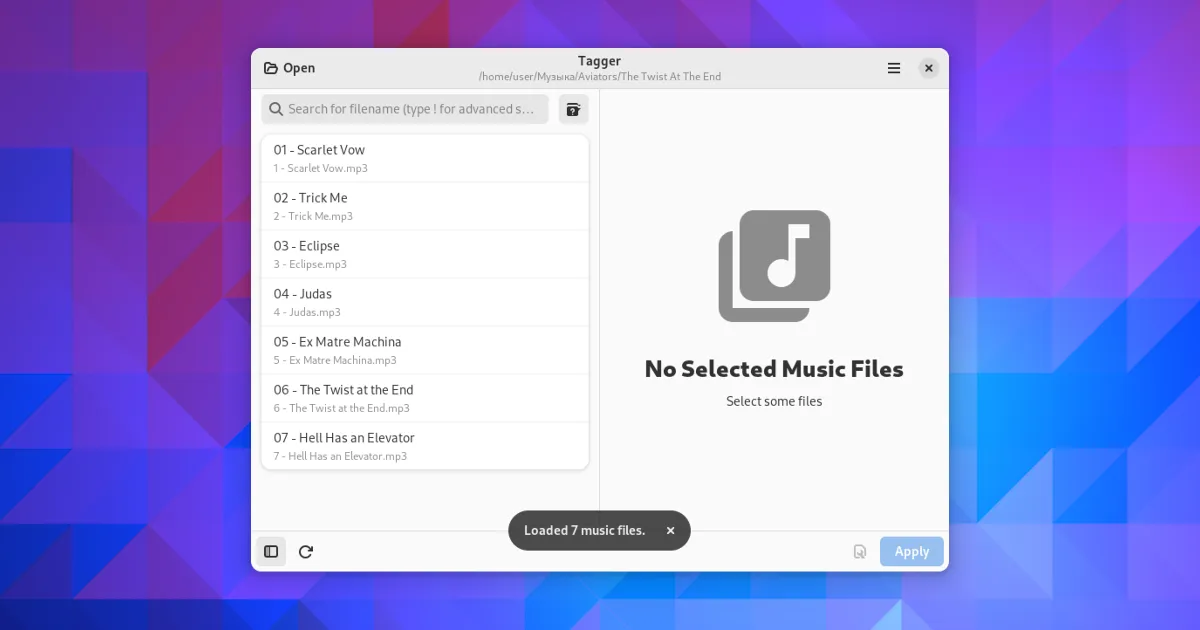
Task: Click the advanced search info icon button
Action: (x=573, y=109)
